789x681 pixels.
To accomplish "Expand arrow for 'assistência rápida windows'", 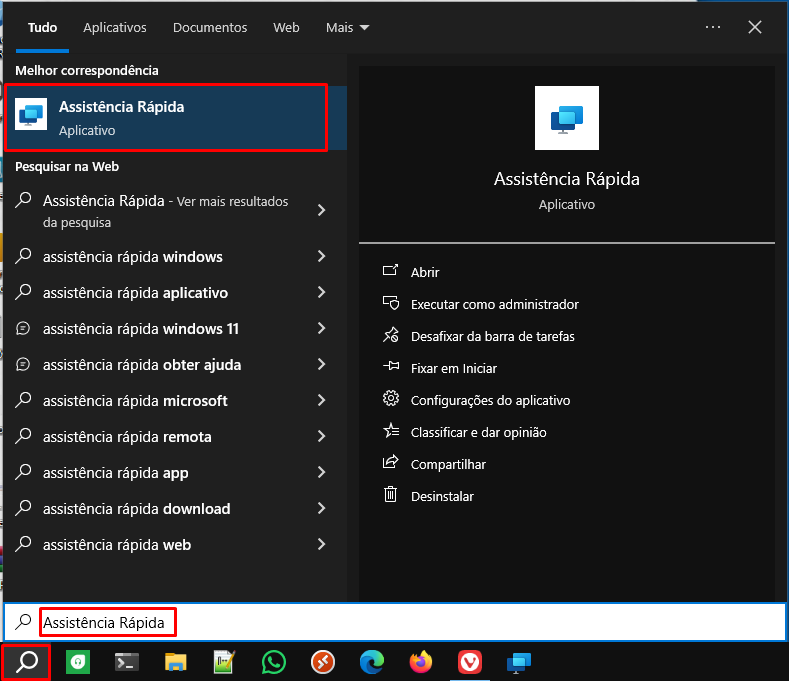I will pyautogui.click(x=322, y=256).
